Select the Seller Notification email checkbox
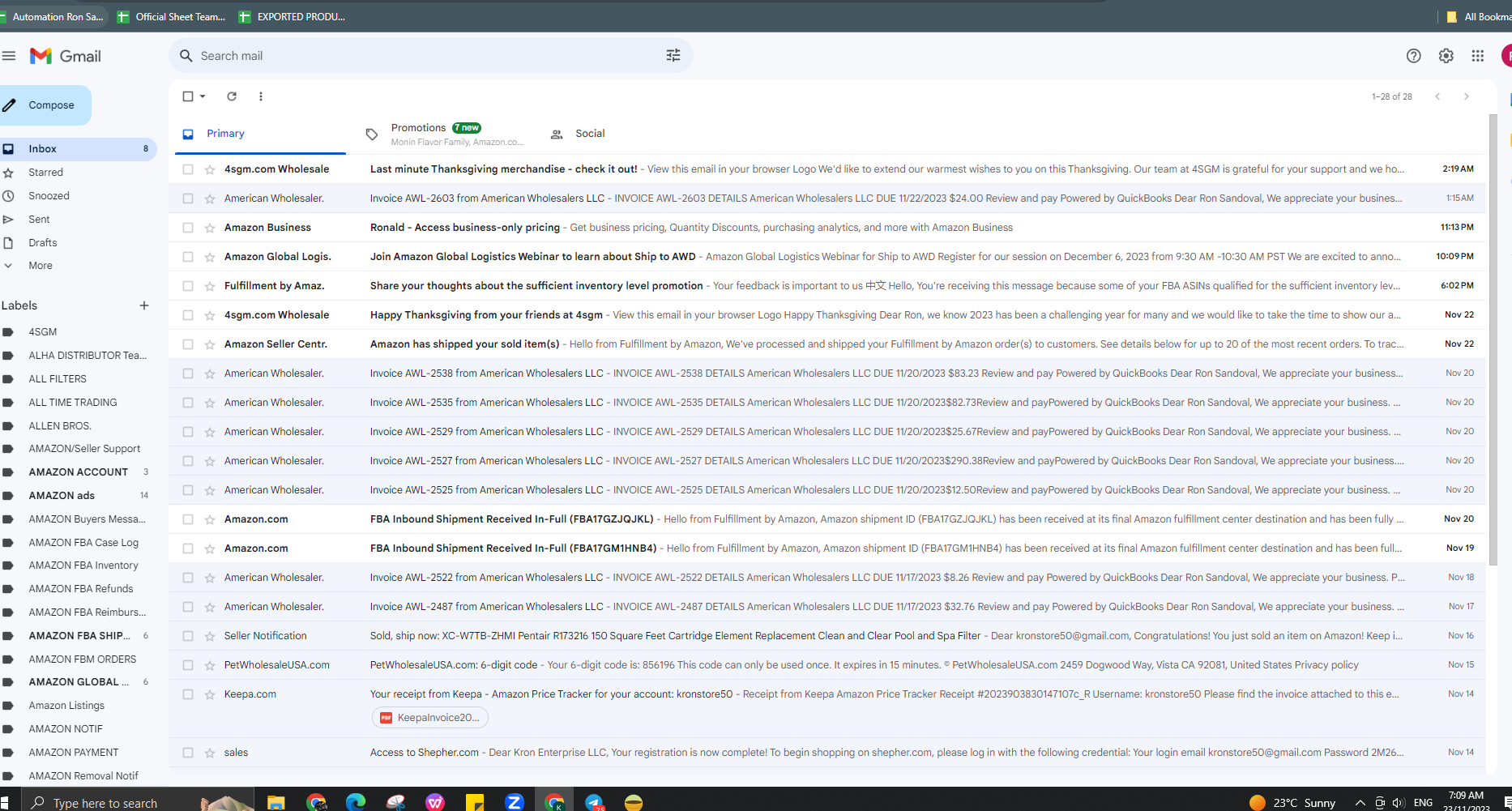 (188, 636)
